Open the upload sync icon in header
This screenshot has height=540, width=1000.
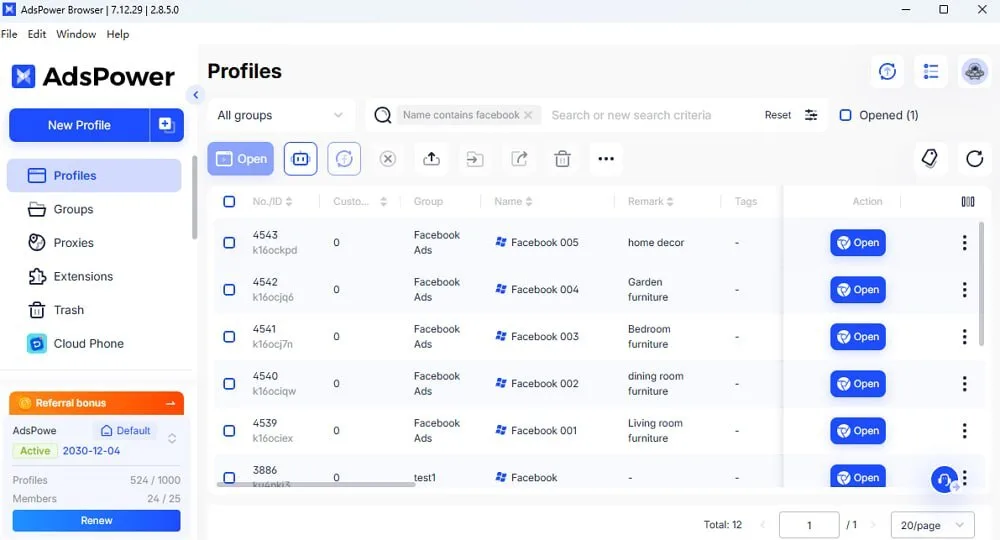point(887,71)
